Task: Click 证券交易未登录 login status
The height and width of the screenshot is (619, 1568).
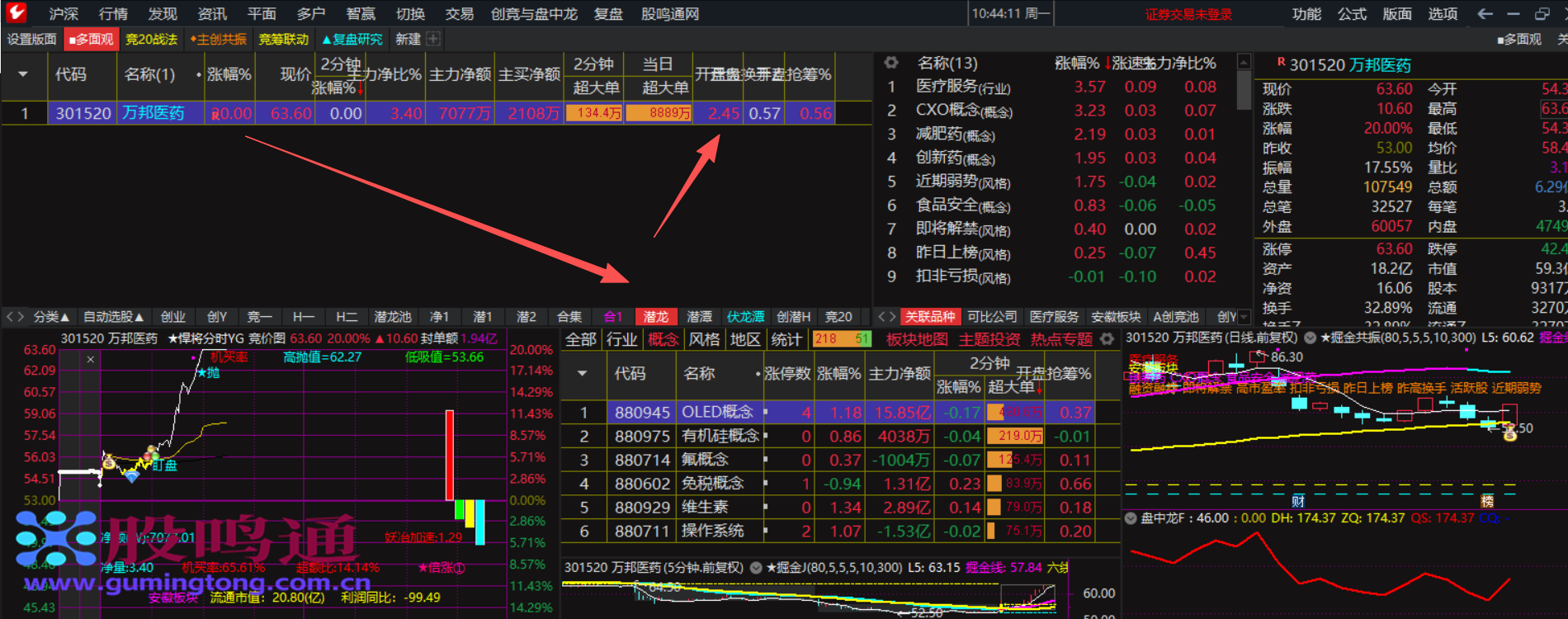Action: tap(1188, 14)
